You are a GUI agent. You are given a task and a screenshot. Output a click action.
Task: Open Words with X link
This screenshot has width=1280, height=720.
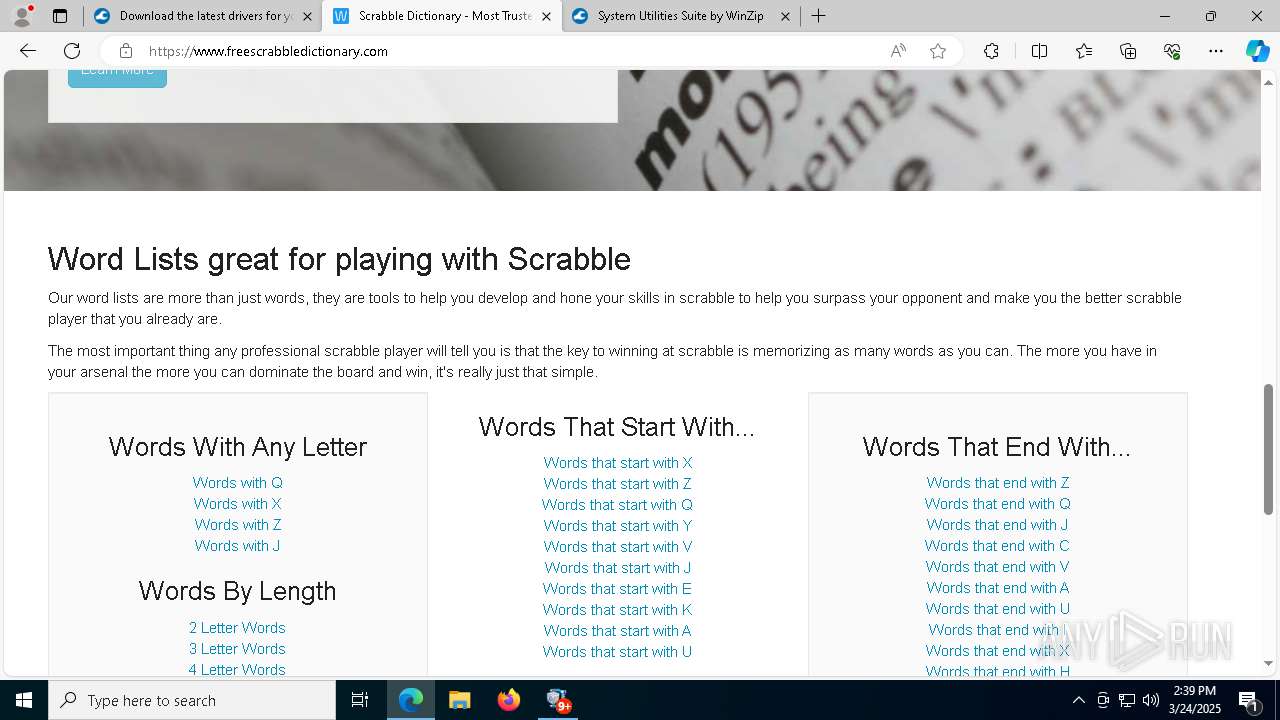point(238,504)
